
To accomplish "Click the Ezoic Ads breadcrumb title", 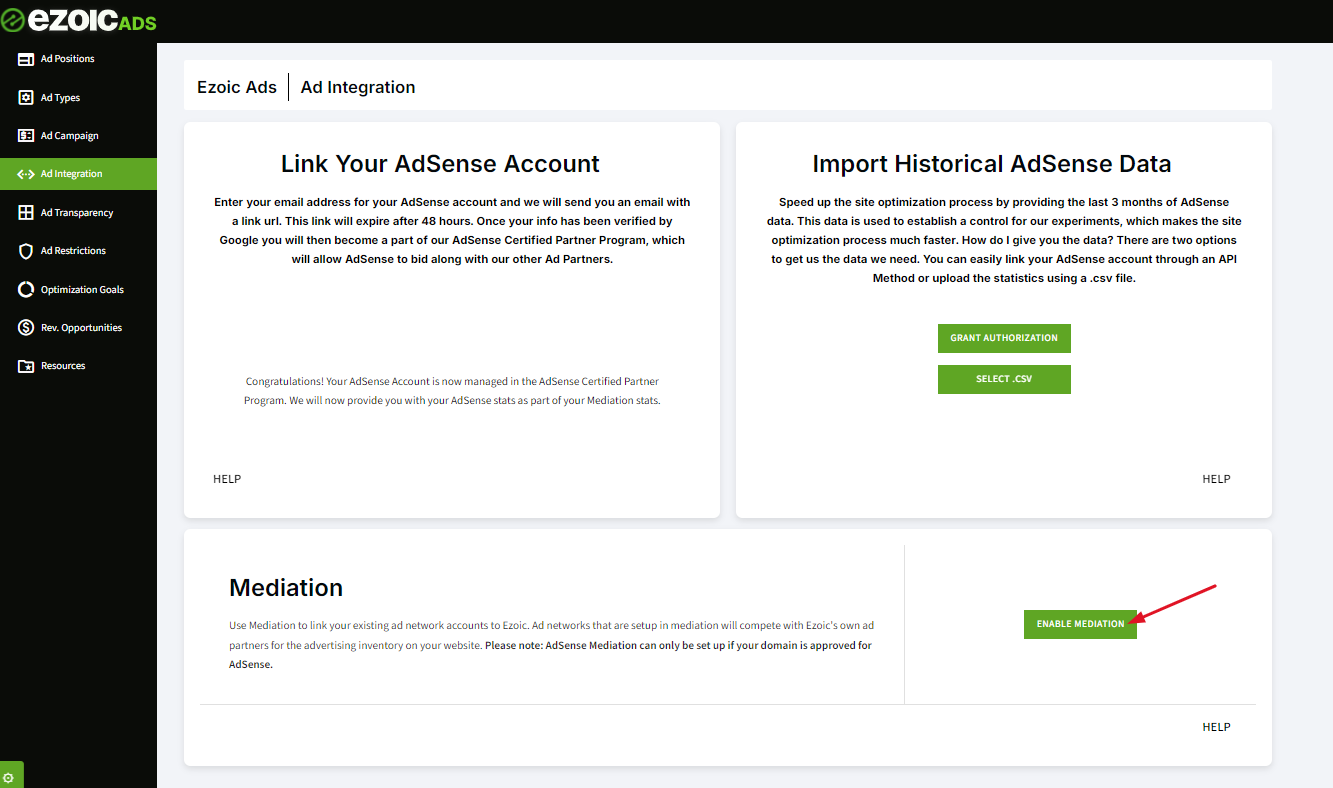I will (237, 87).
